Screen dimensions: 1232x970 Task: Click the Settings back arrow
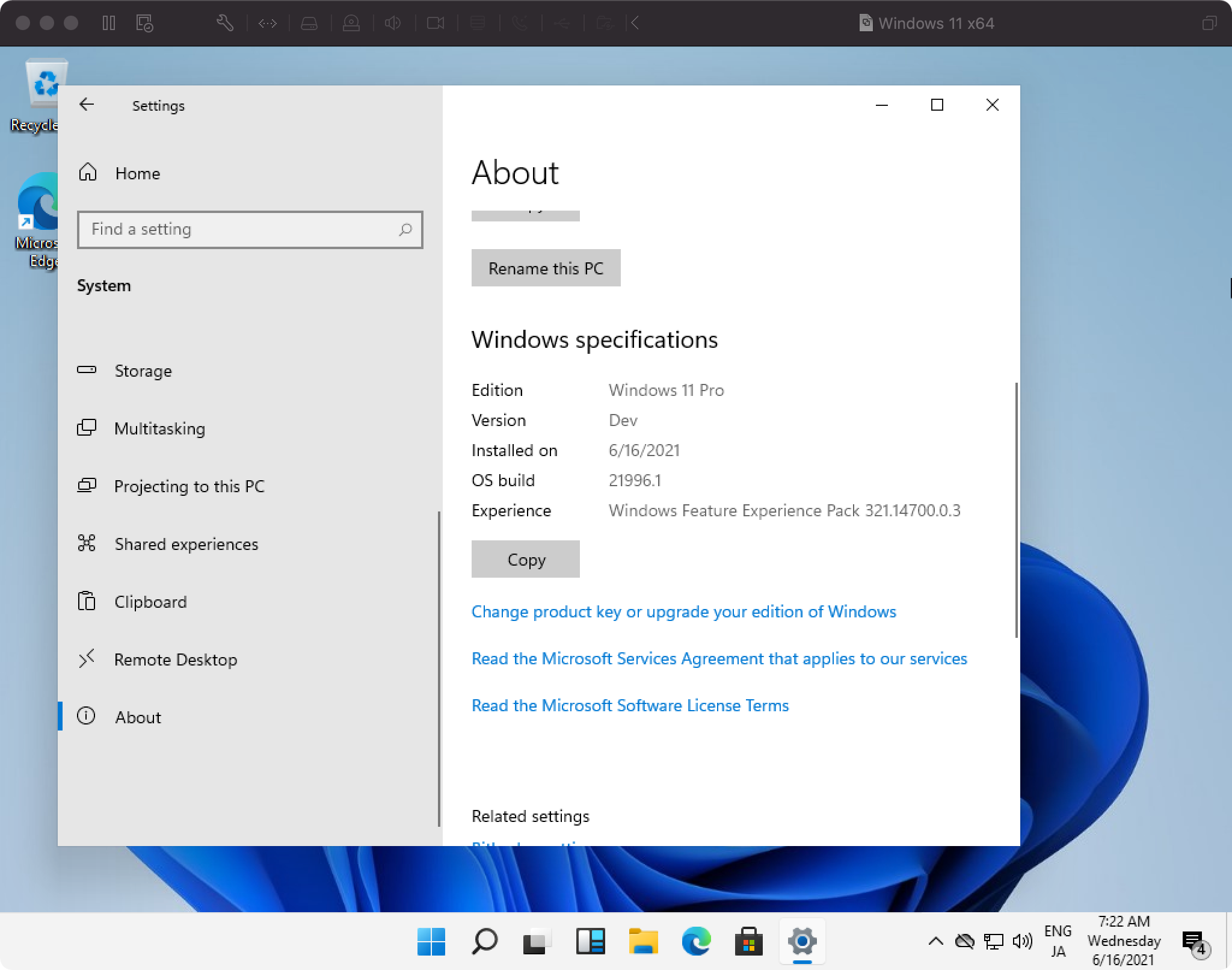87,105
